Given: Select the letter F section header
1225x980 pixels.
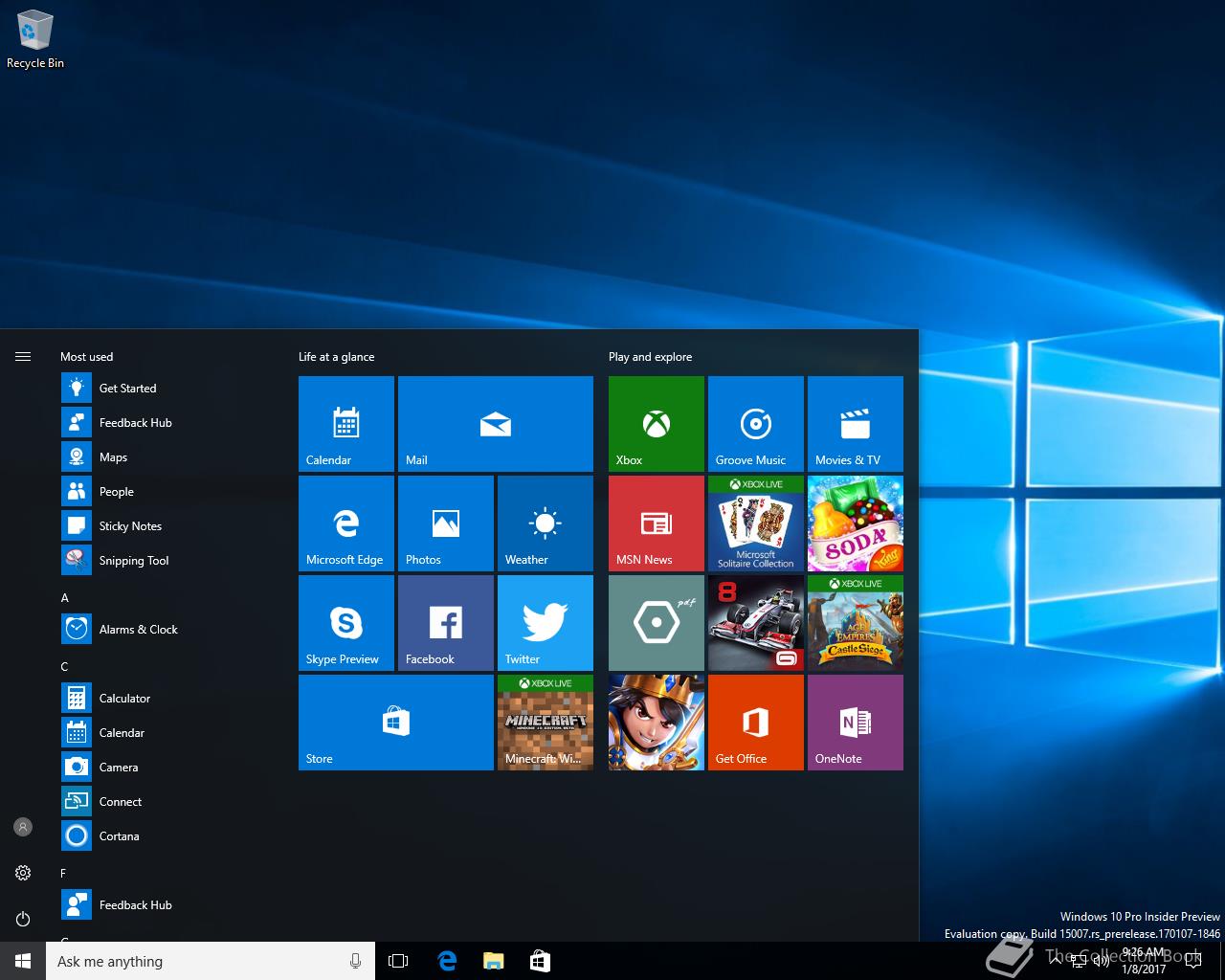Looking at the screenshot, I should [x=64, y=873].
